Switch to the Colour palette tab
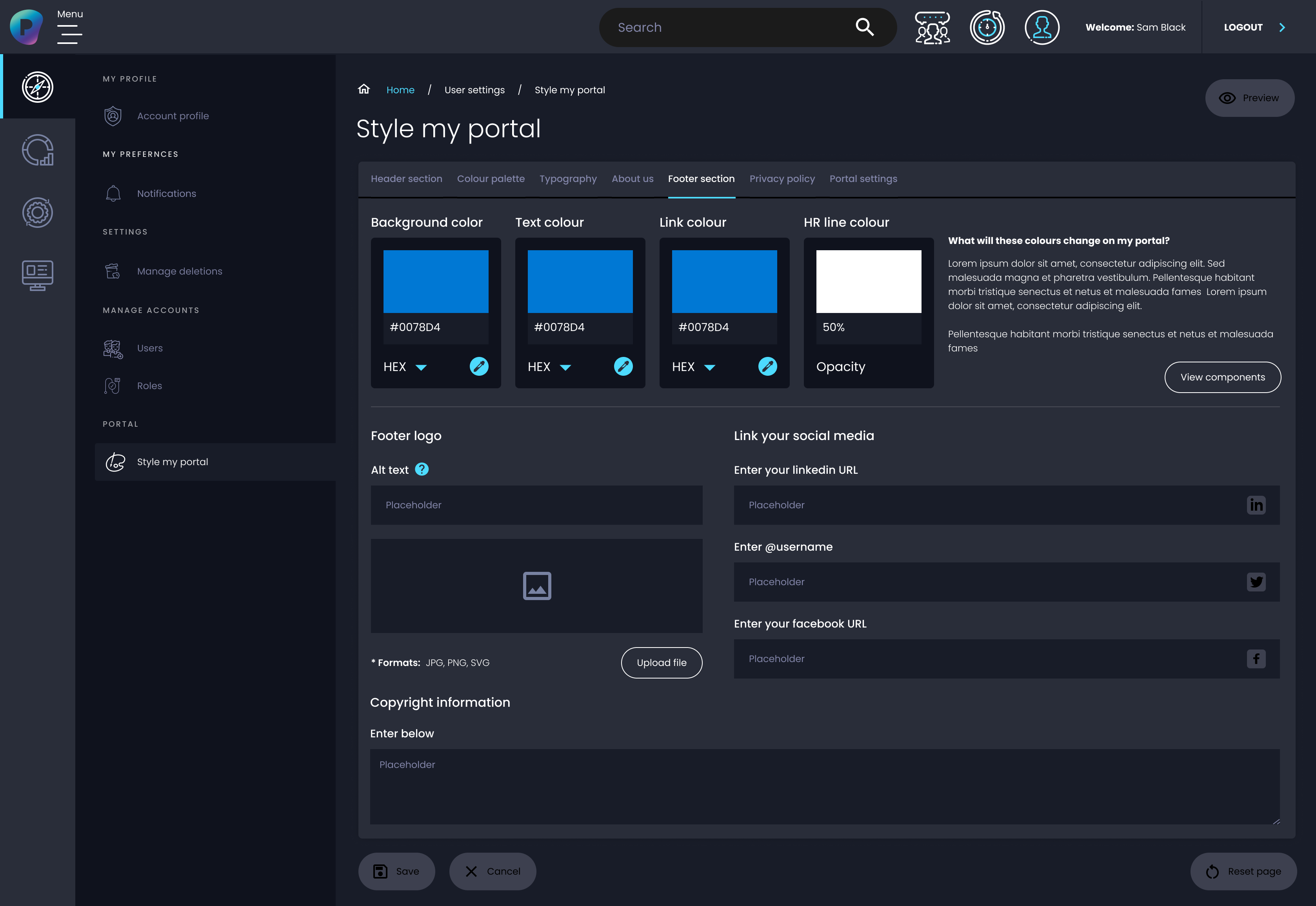 coord(490,179)
